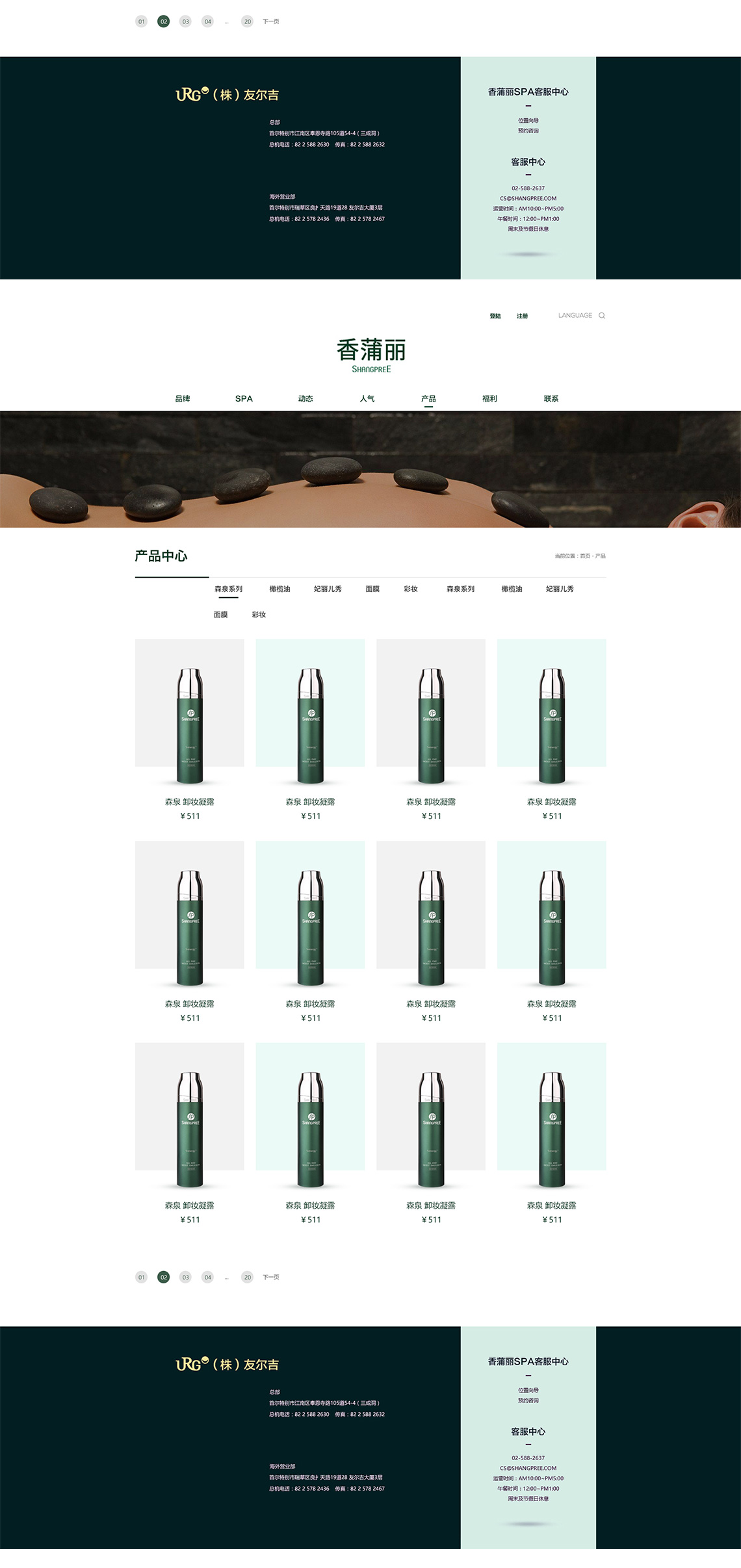Open the 福利 navigation item
Viewport: 741px width, 1568px height.
coord(489,399)
